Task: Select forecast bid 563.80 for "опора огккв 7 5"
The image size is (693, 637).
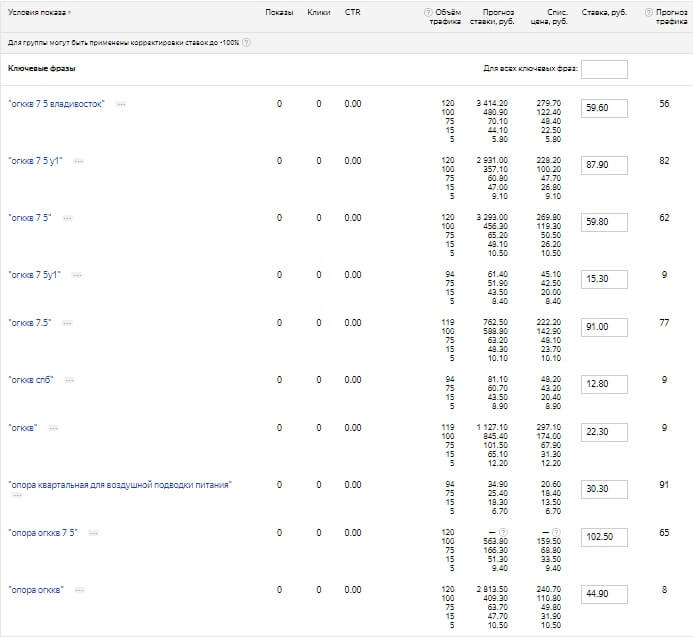Action: [x=495, y=542]
